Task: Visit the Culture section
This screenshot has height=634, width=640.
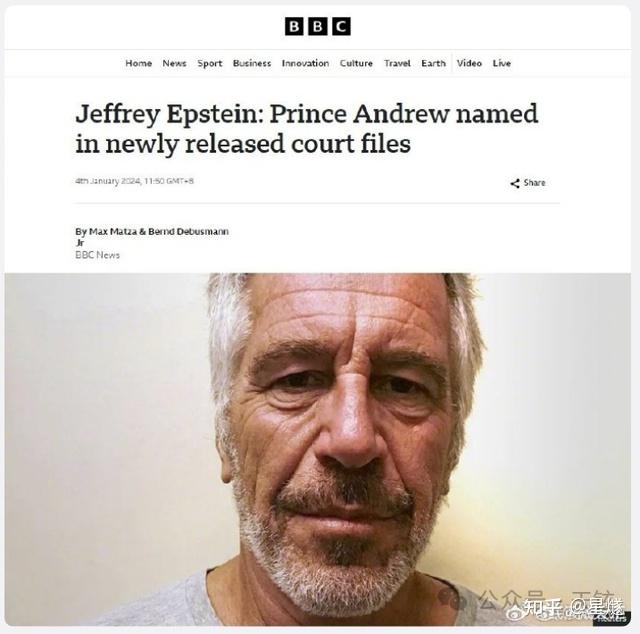Action: point(356,63)
